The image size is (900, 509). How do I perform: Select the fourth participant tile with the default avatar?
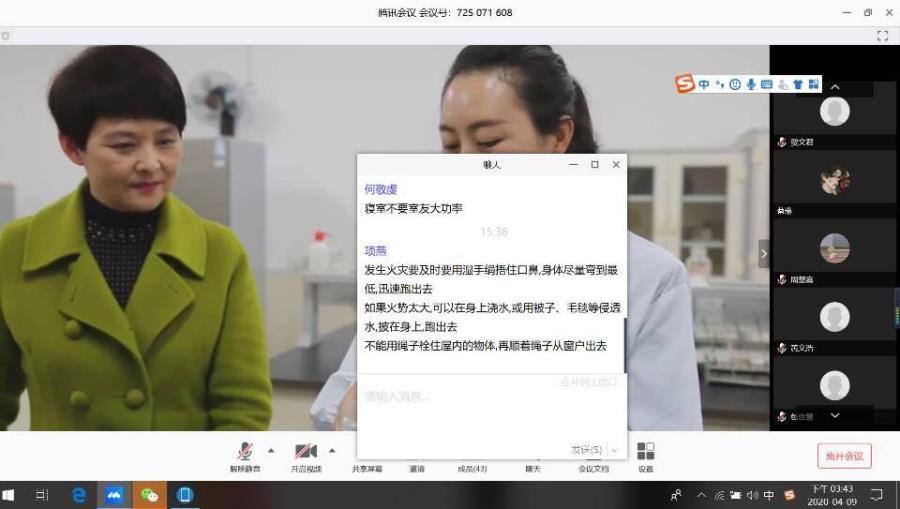point(835,320)
